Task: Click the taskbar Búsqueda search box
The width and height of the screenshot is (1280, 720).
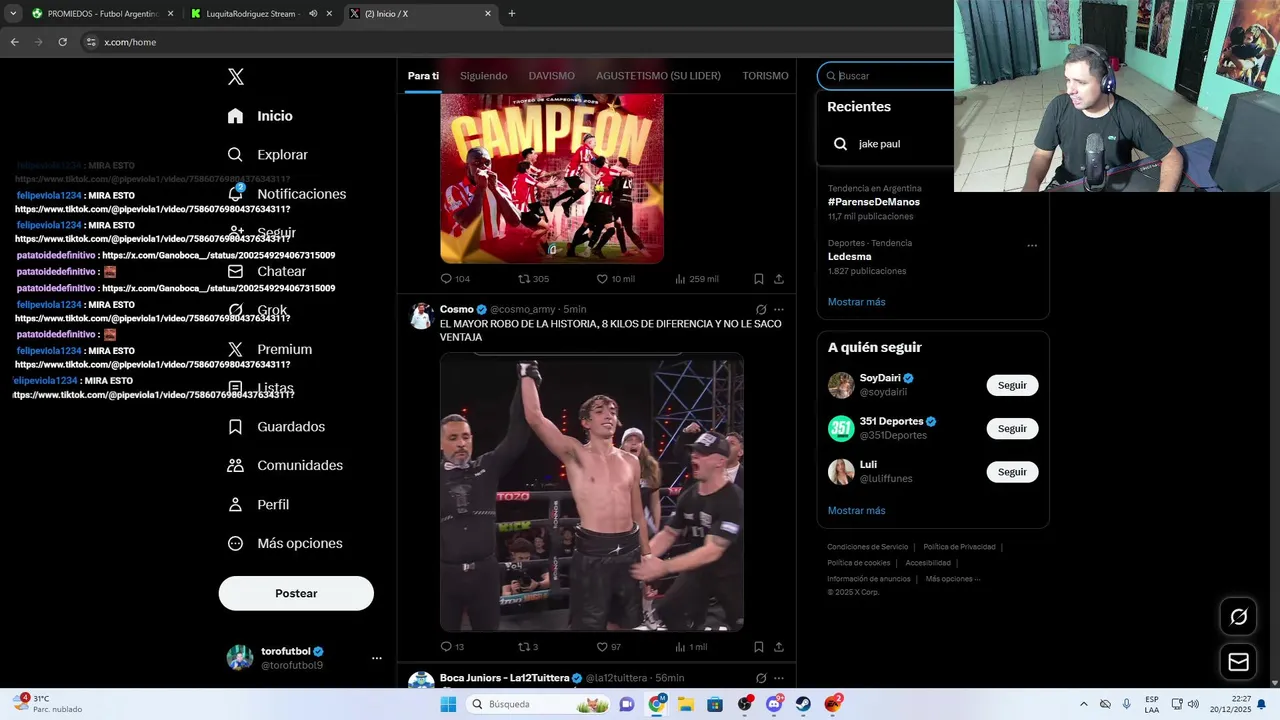Action: (x=538, y=704)
